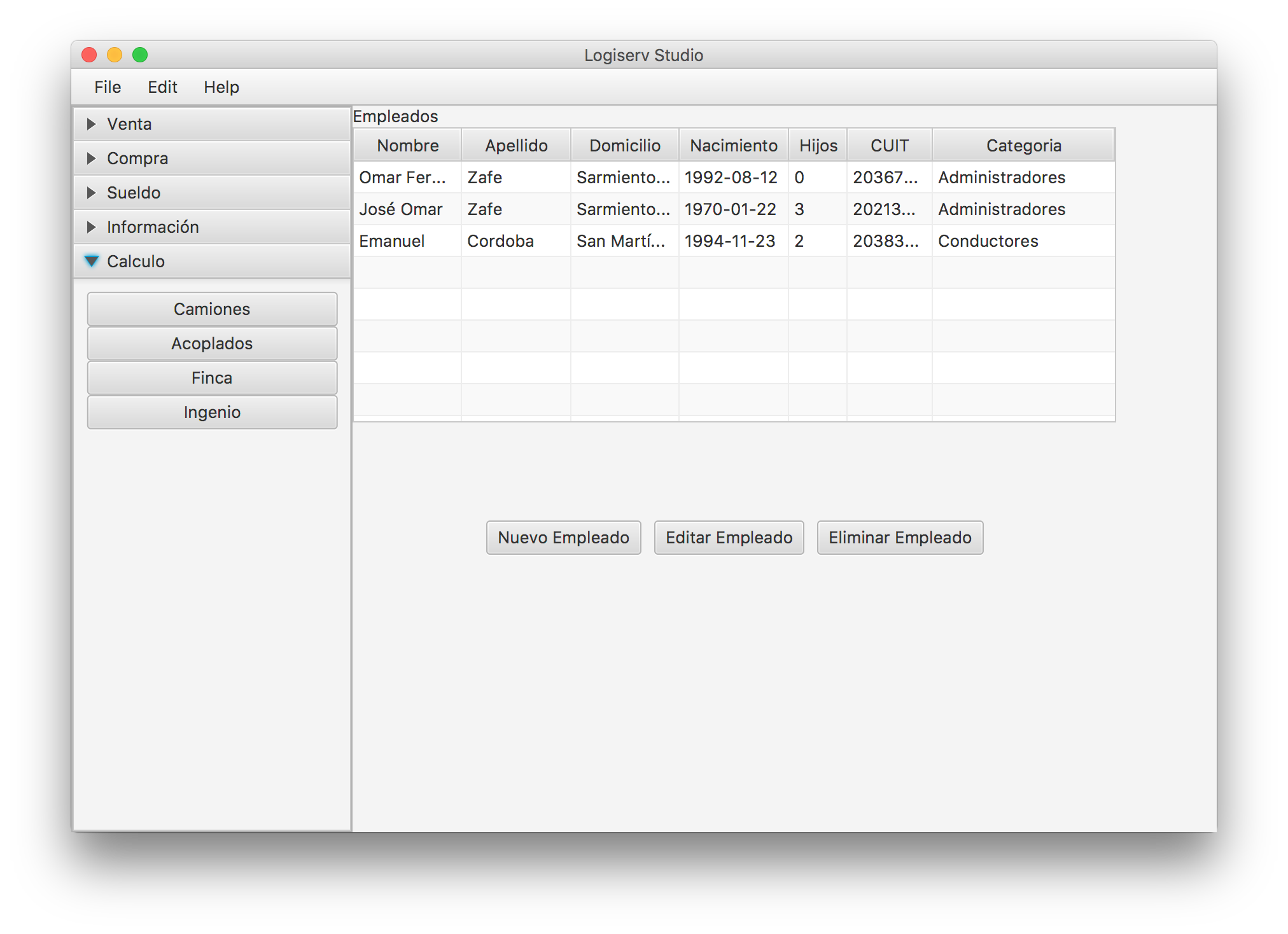Click CUIT cell 20367...
This screenshot has width=1288, height=934.
click(x=890, y=178)
